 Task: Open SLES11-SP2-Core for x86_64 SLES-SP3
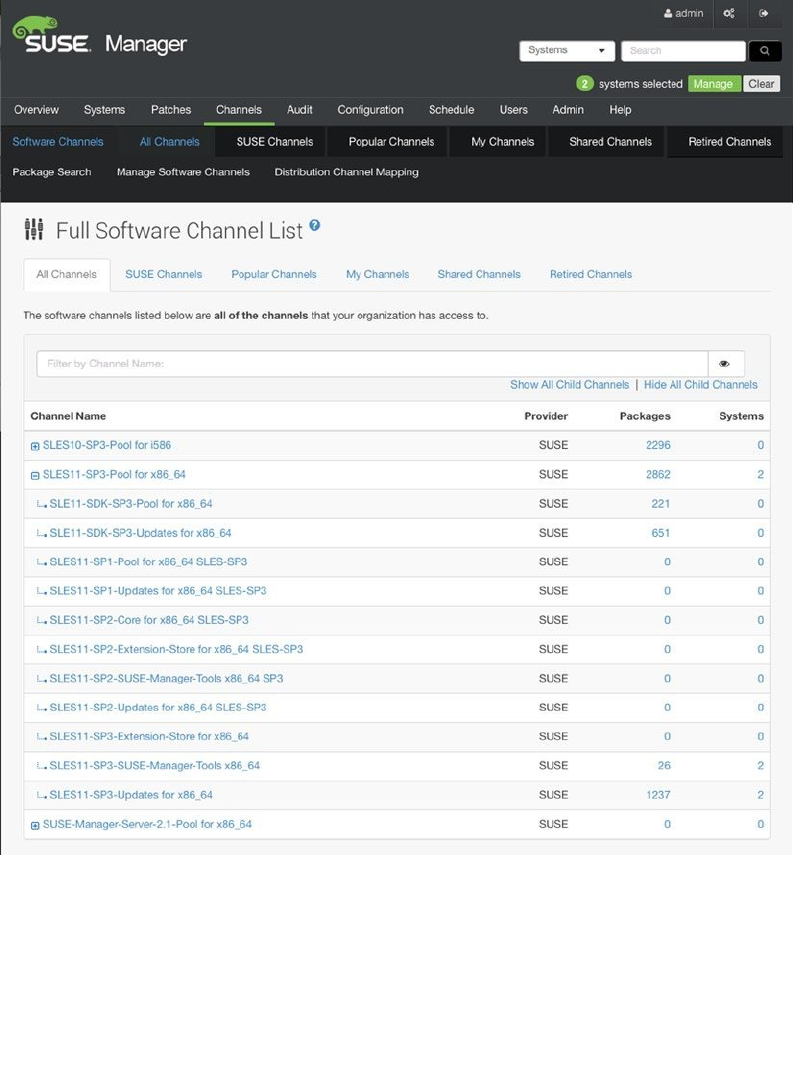pyautogui.click(x=149, y=620)
